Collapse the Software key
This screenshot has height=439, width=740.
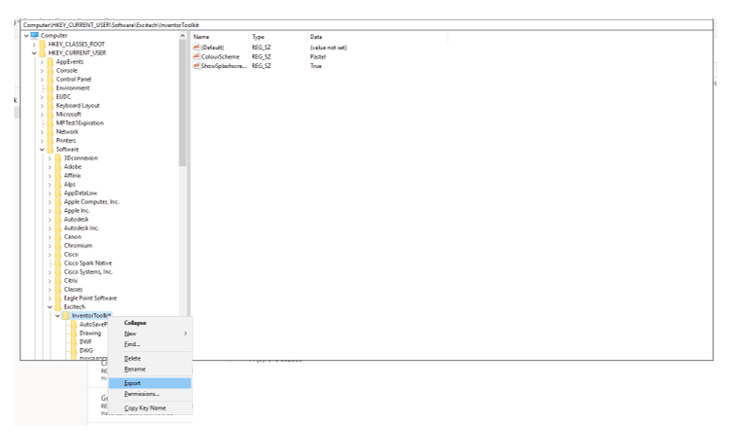pos(42,149)
